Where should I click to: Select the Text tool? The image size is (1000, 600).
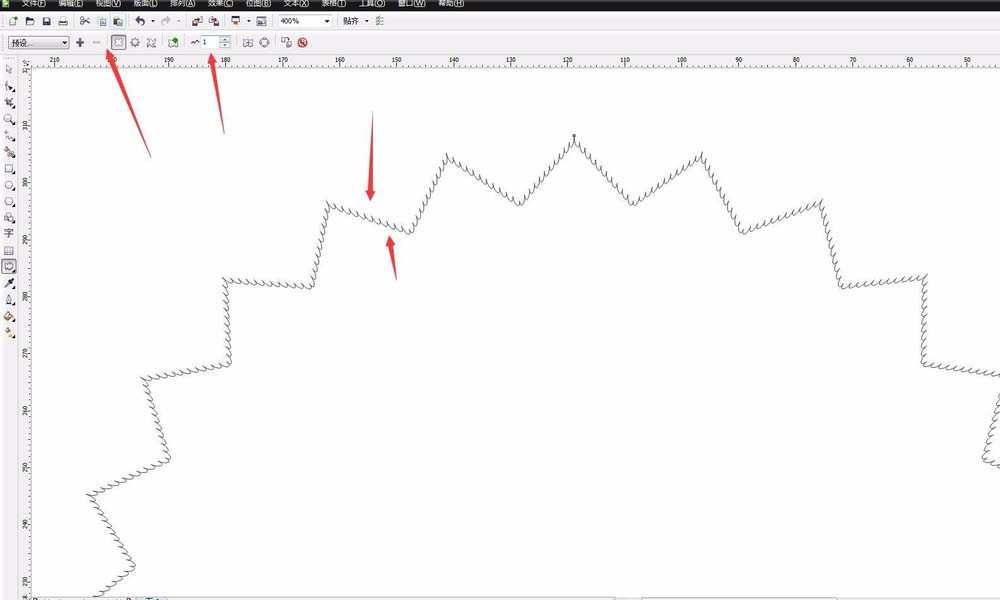9,232
